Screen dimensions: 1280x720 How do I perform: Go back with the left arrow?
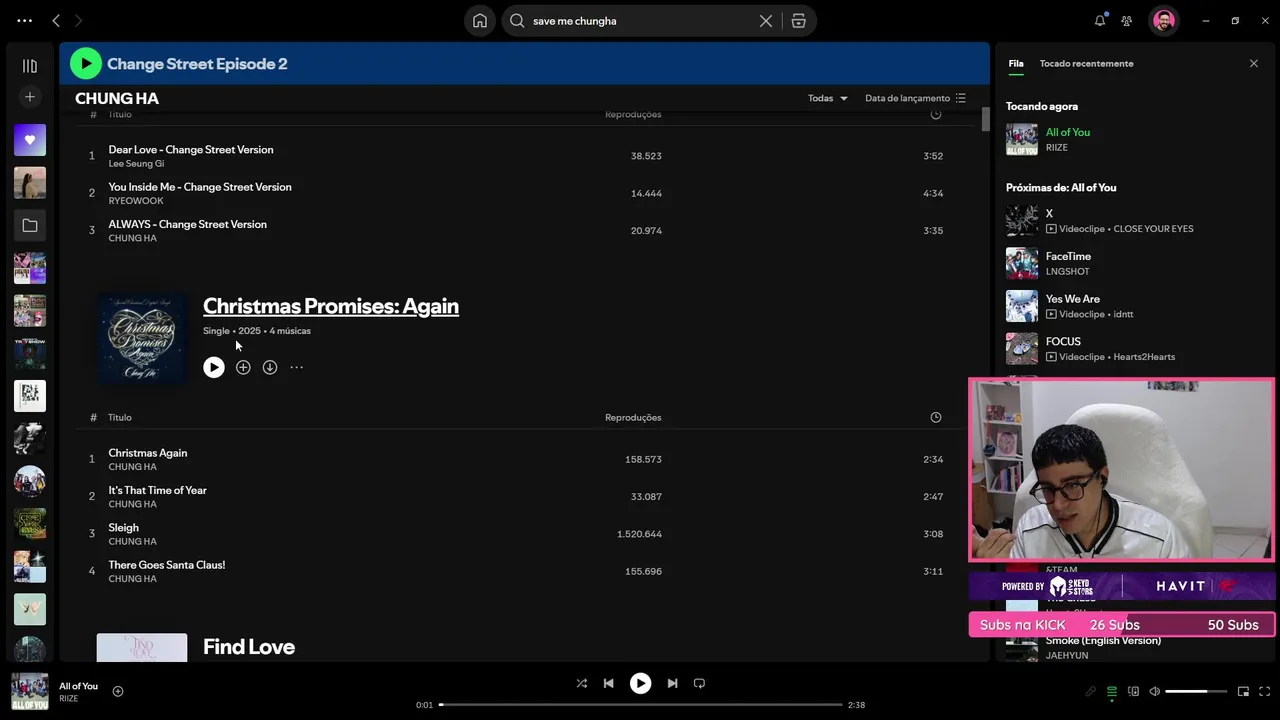pos(56,20)
